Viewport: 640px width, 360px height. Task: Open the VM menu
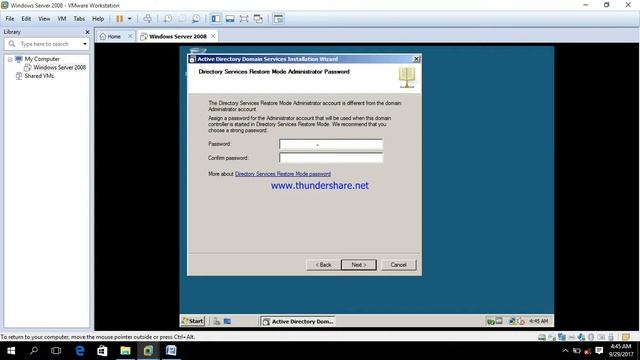pos(62,19)
